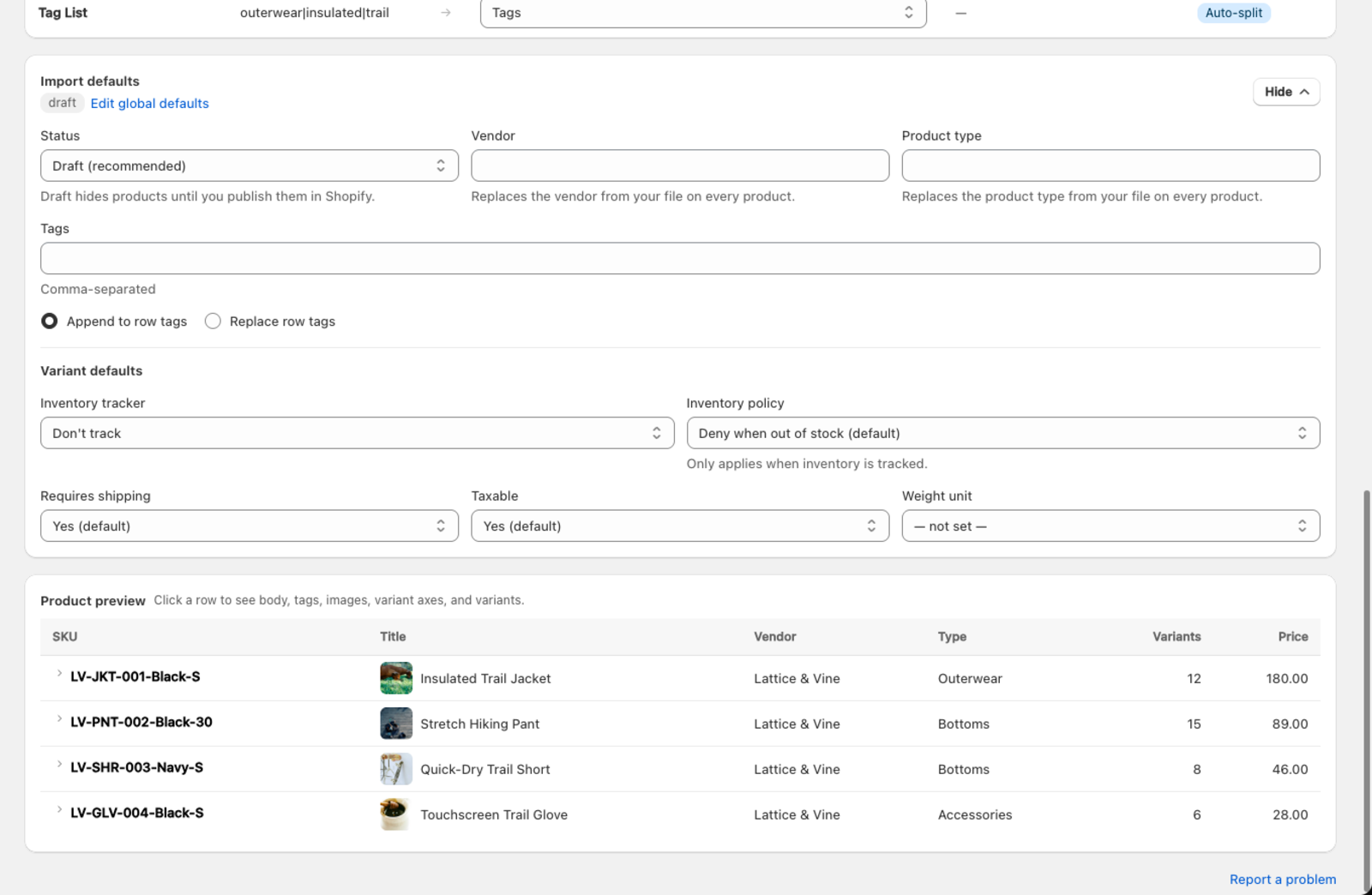
Task: Click the Outerwear type cell
Action: click(x=970, y=678)
